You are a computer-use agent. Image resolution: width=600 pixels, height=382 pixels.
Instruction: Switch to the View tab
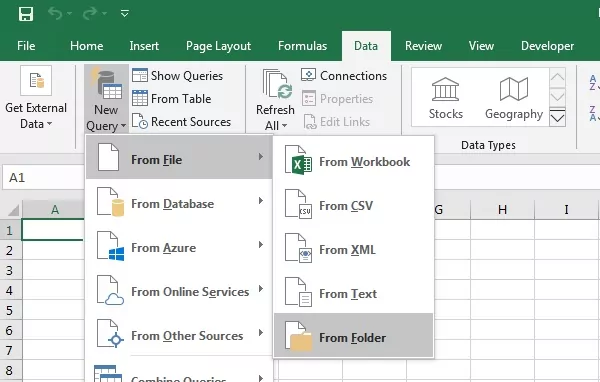pos(481,46)
